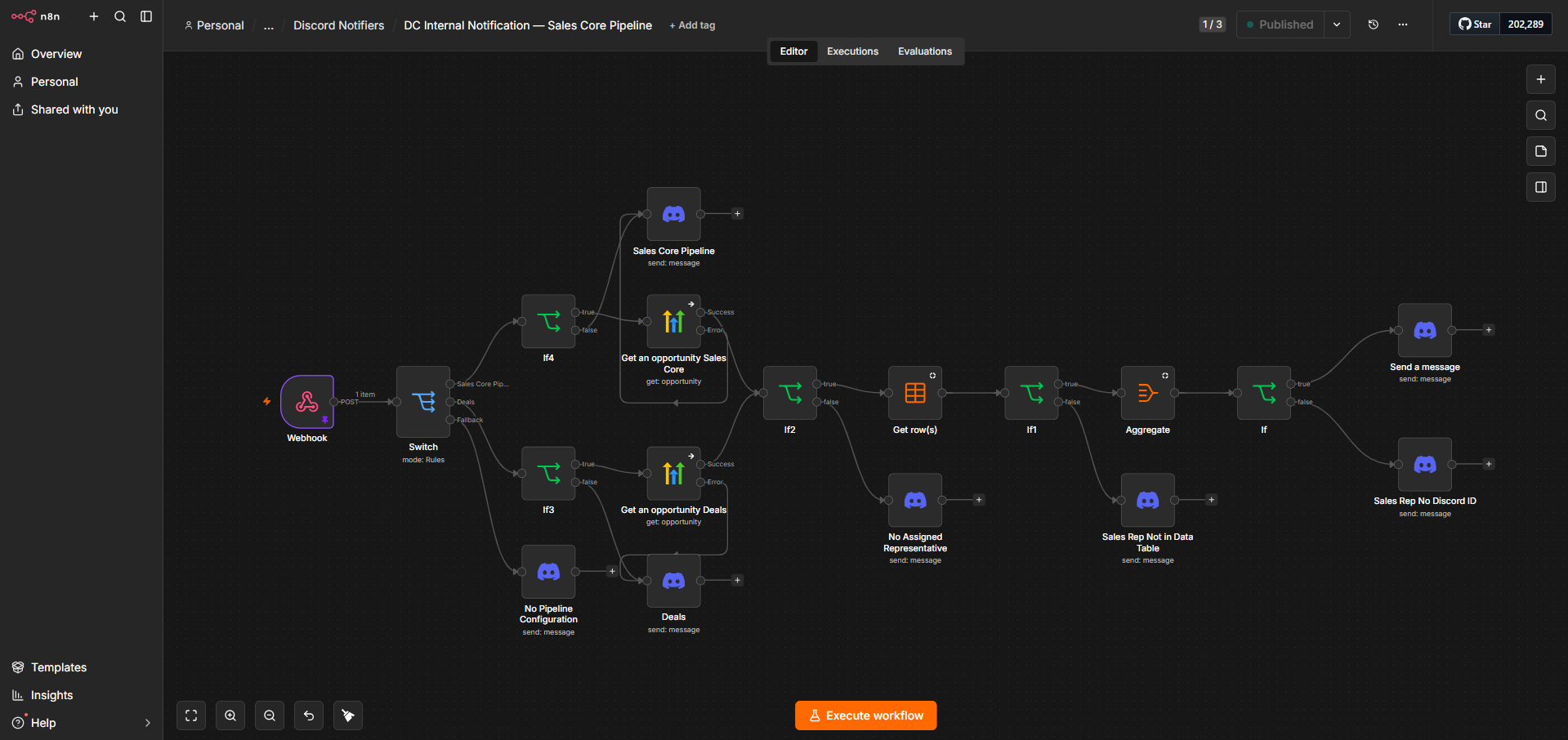
Task: Add a sticky note icon
Action: 1541,151
